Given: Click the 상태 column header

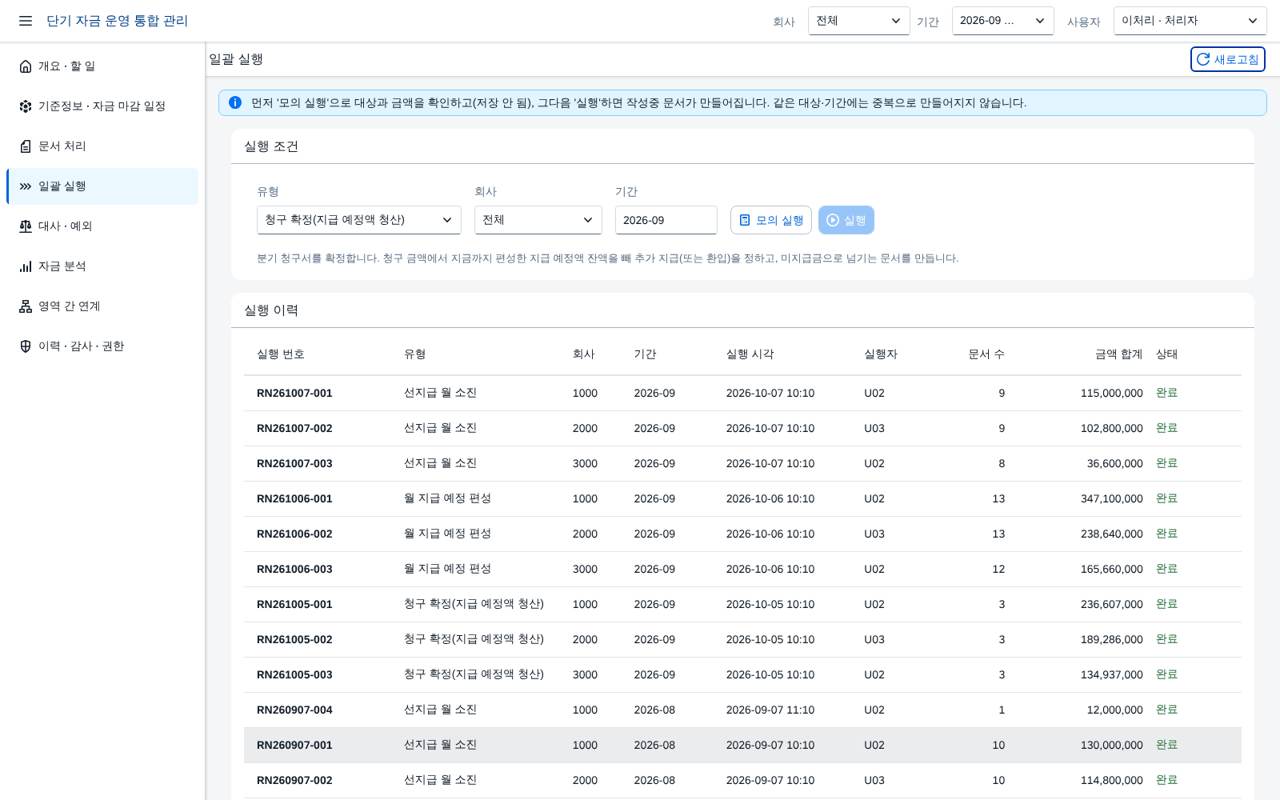Looking at the screenshot, I should (x=1167, y=354).
